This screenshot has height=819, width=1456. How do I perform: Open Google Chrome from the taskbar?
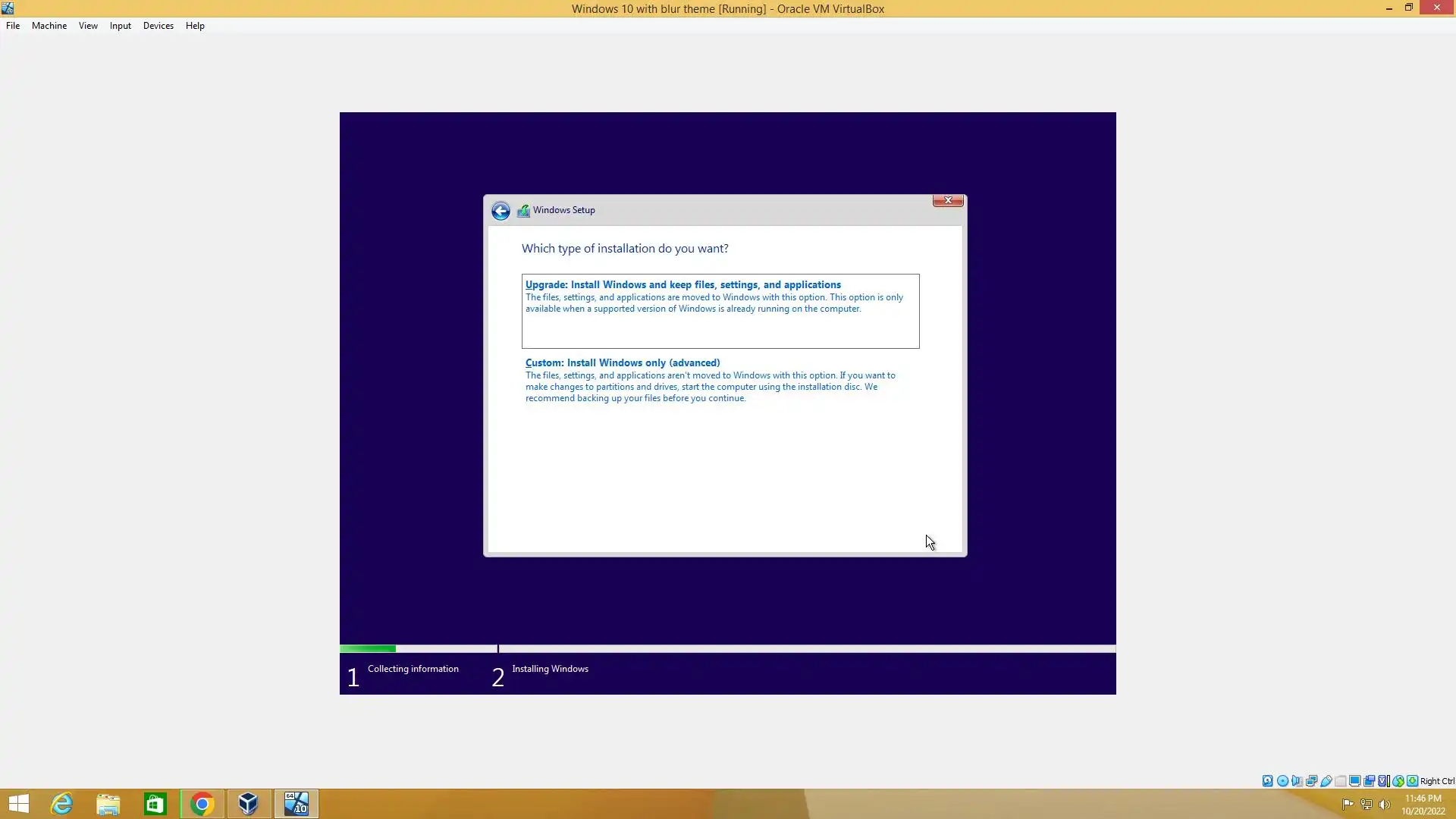coord(202,804)
